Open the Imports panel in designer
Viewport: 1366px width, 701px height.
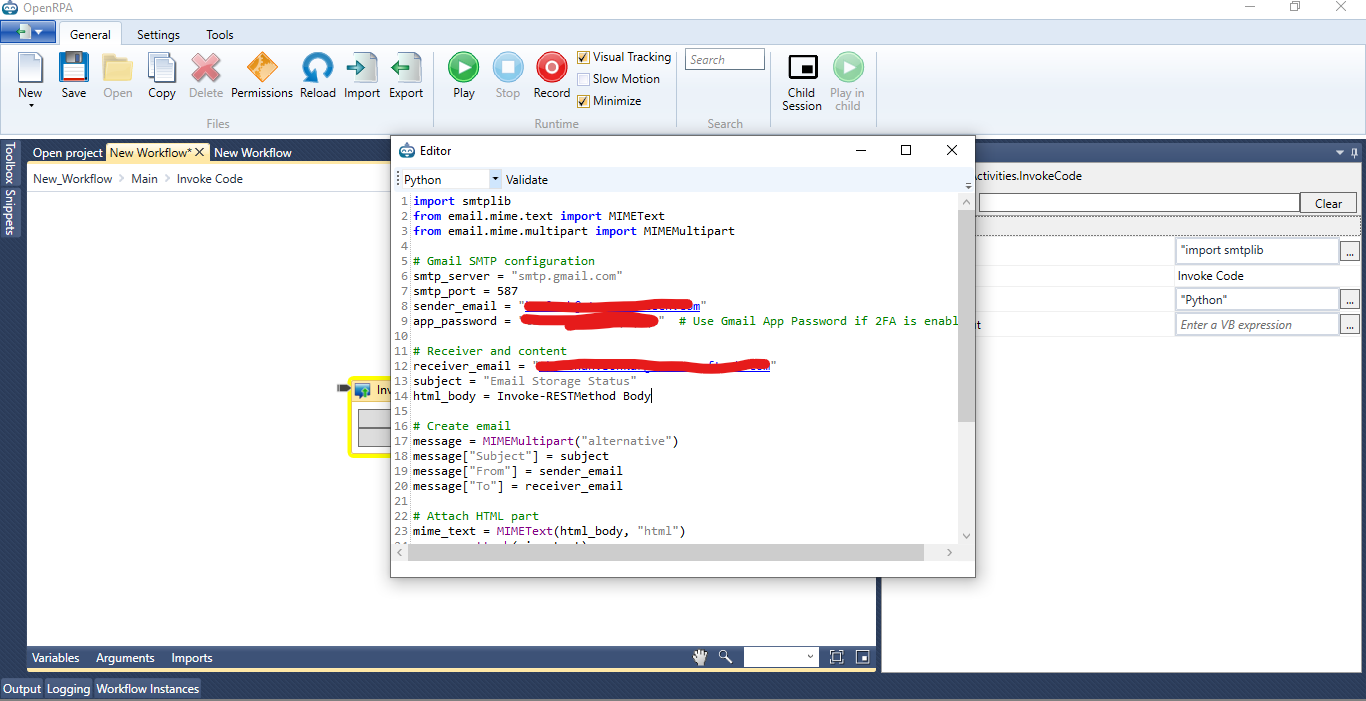pyautogui.click(x=192, y=657)
